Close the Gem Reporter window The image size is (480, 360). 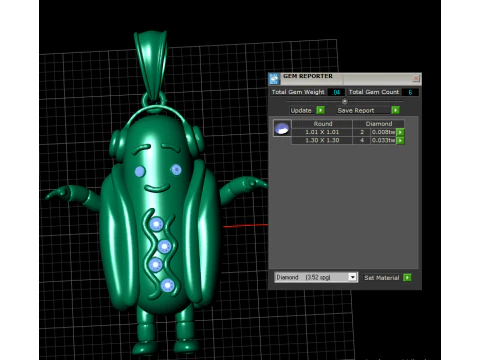click(x=416, y=78)
